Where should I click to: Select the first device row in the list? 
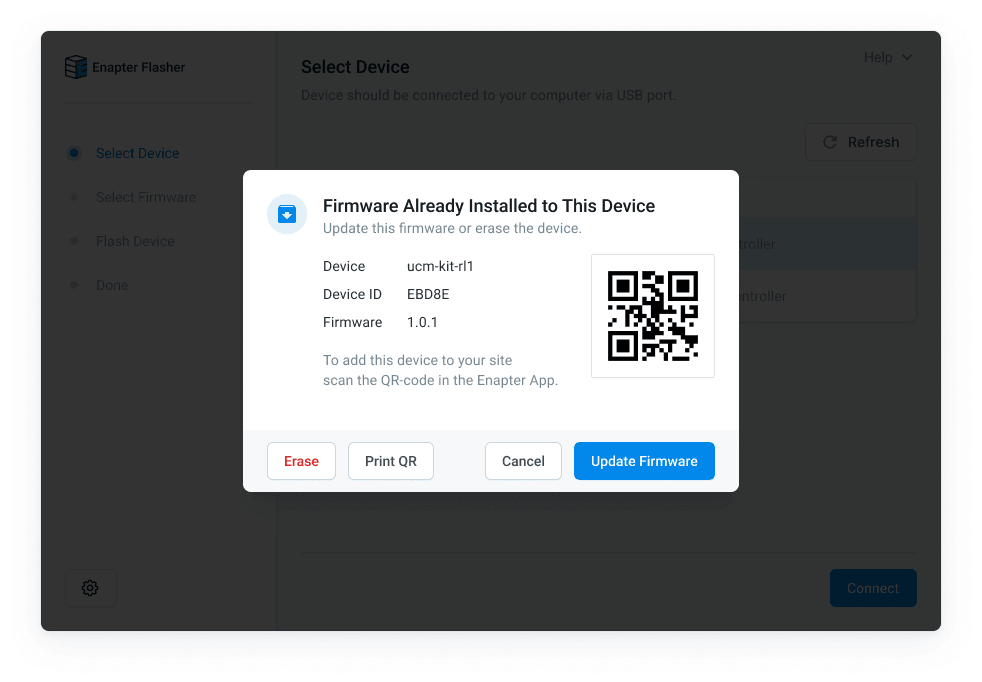[828, 244]
